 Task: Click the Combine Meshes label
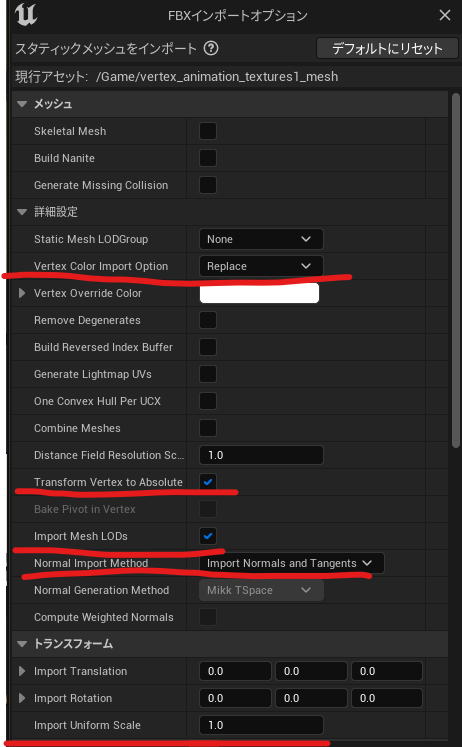click(x=77, y=428)
